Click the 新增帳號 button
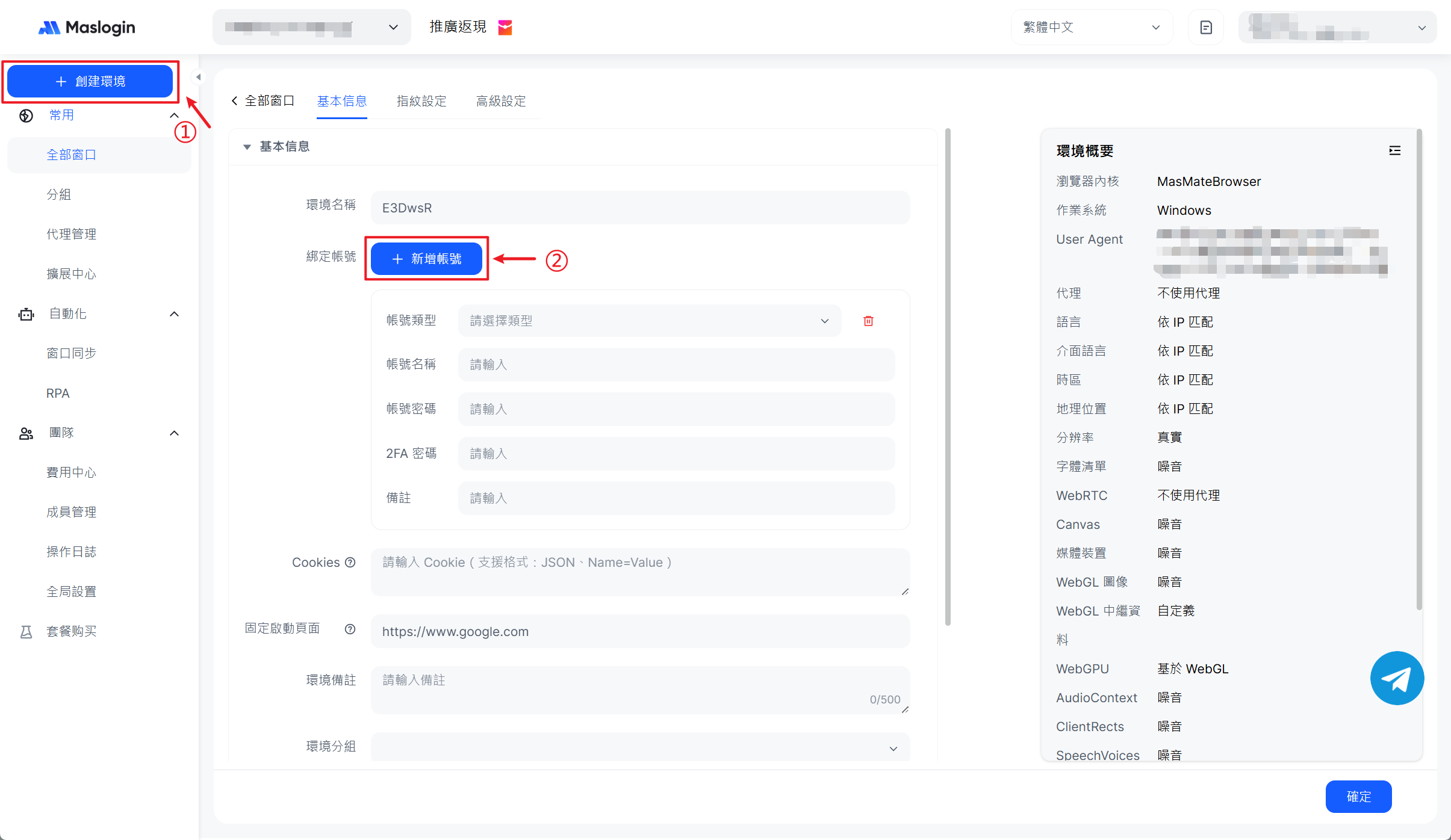 coord(426,259)
